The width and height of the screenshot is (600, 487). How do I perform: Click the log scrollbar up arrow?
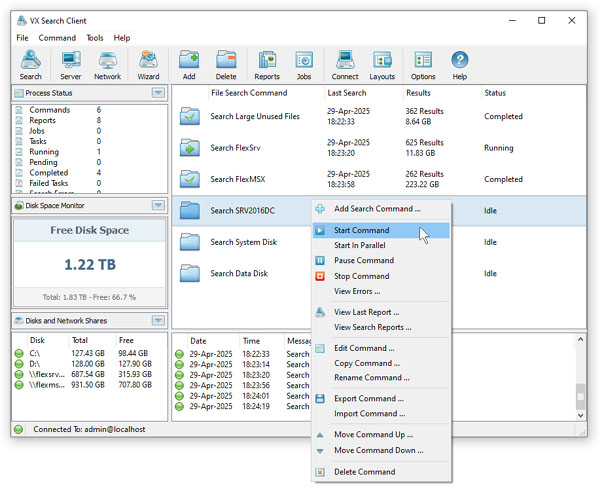(x=580, y=339)
